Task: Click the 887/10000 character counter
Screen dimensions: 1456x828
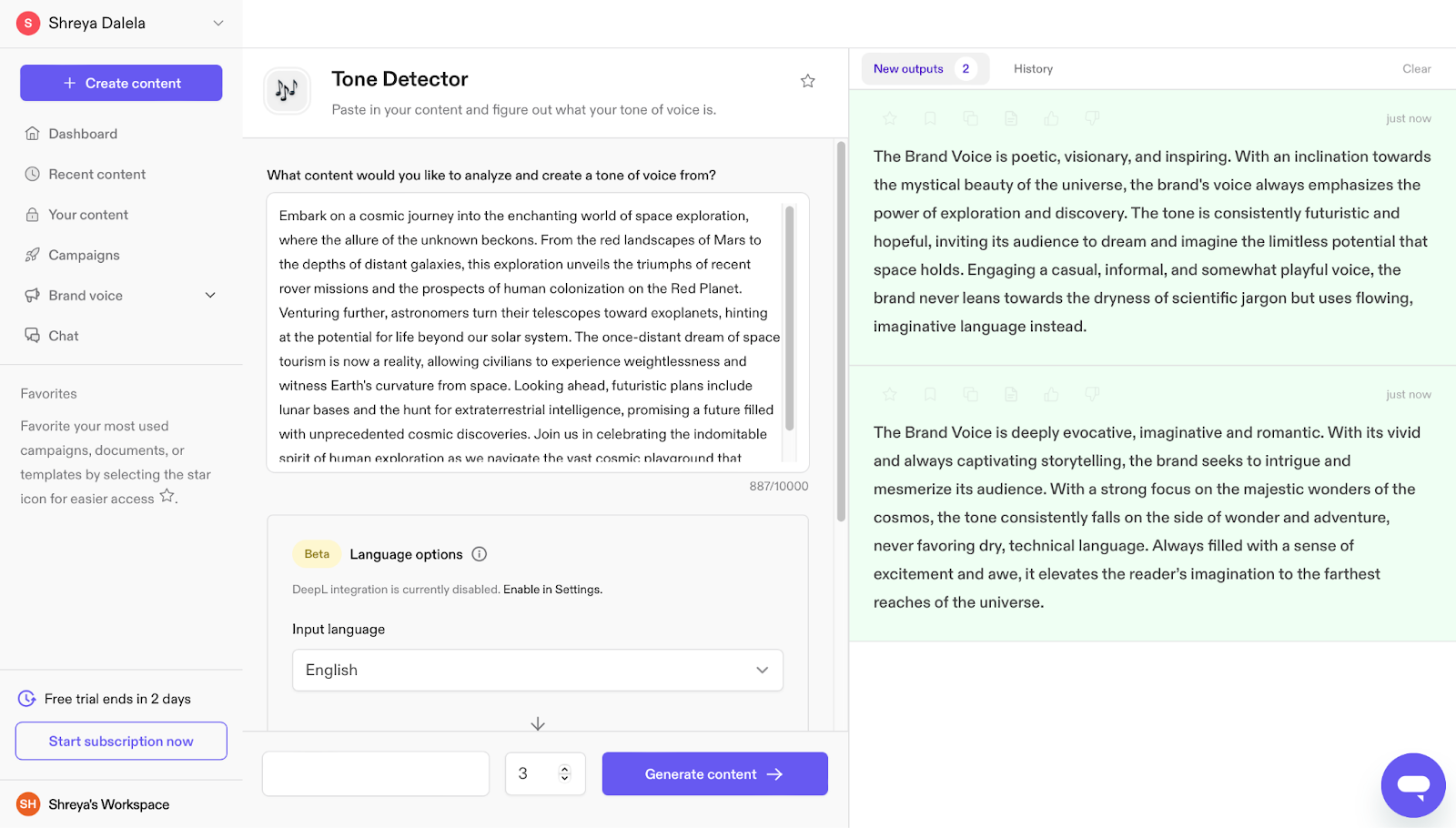Action: (779, 486)
